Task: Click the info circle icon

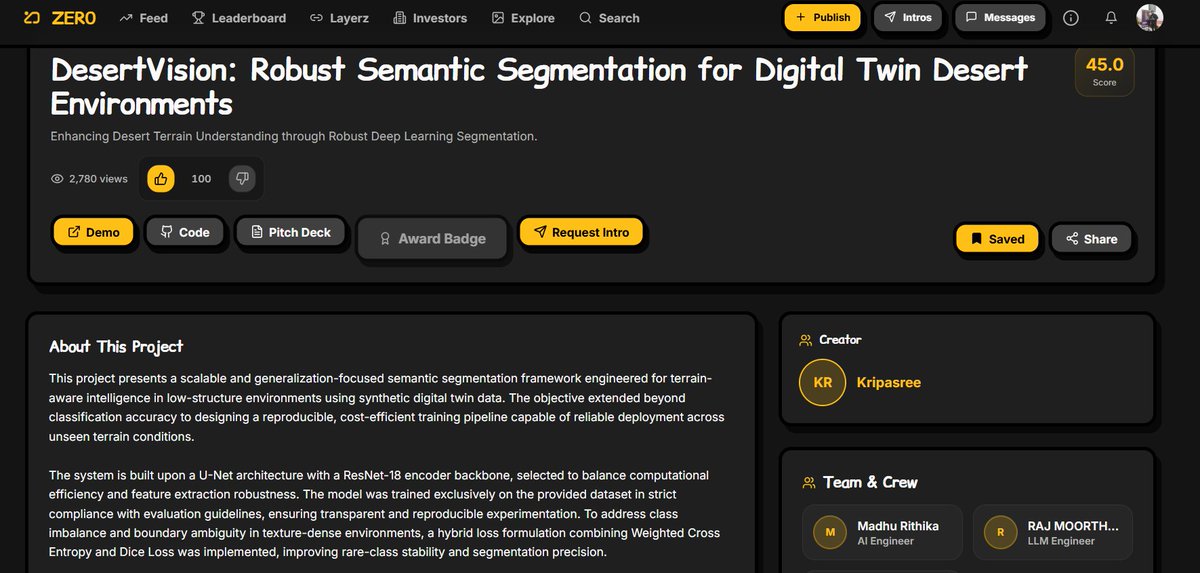Action: click(1071, 18)
